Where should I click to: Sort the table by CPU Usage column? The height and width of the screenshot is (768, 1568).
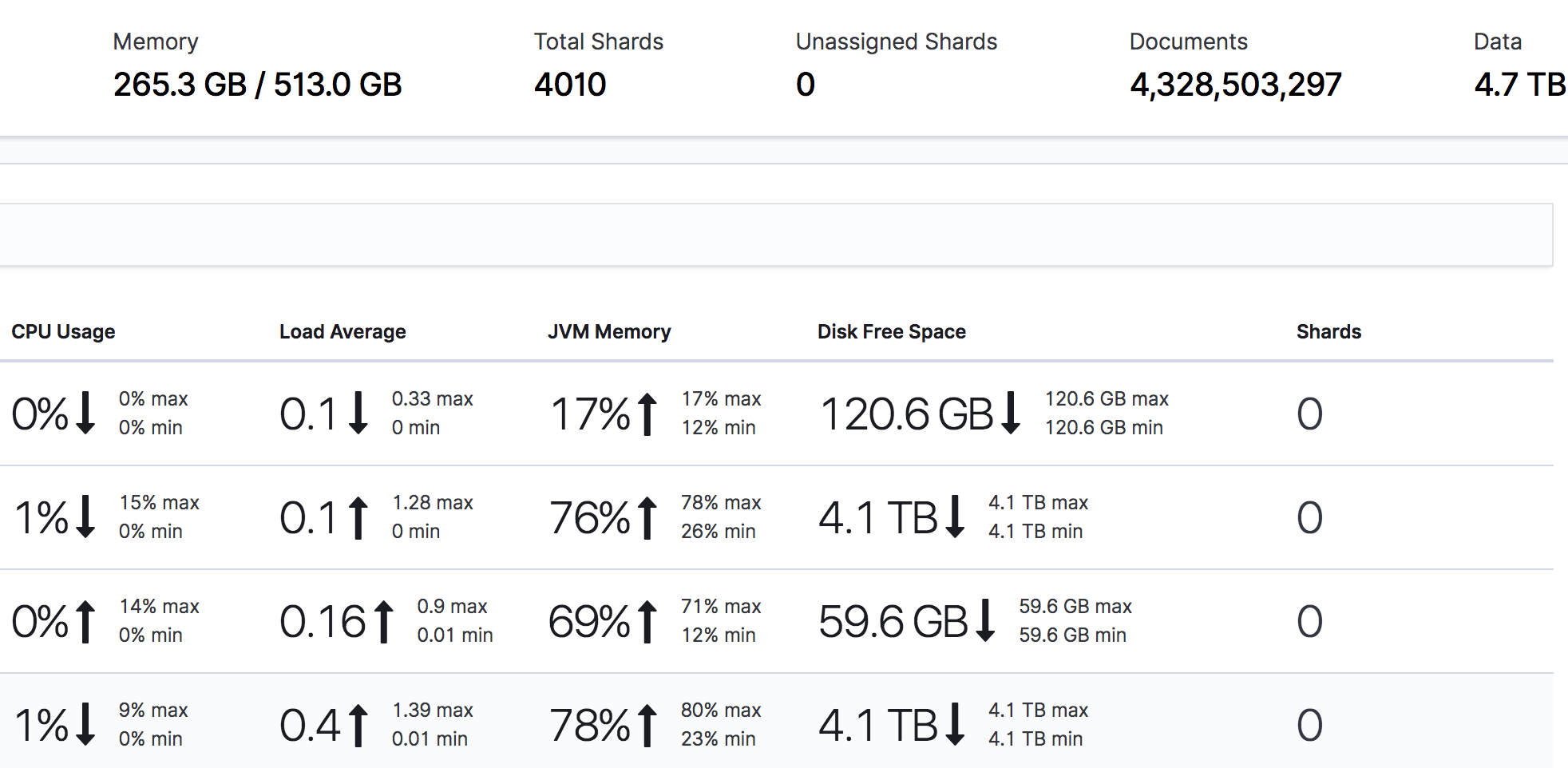click(63, 332)
